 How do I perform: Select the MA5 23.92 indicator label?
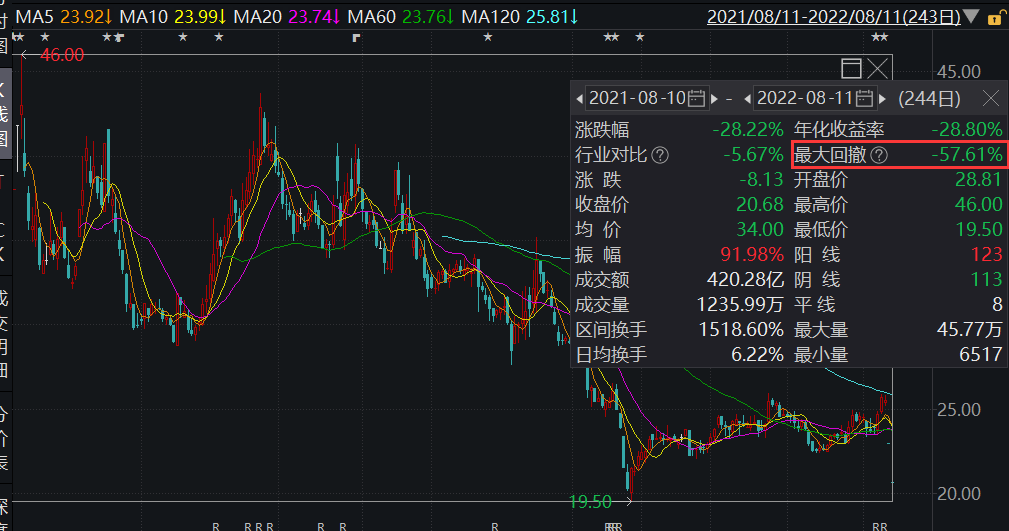click(63, 17)
